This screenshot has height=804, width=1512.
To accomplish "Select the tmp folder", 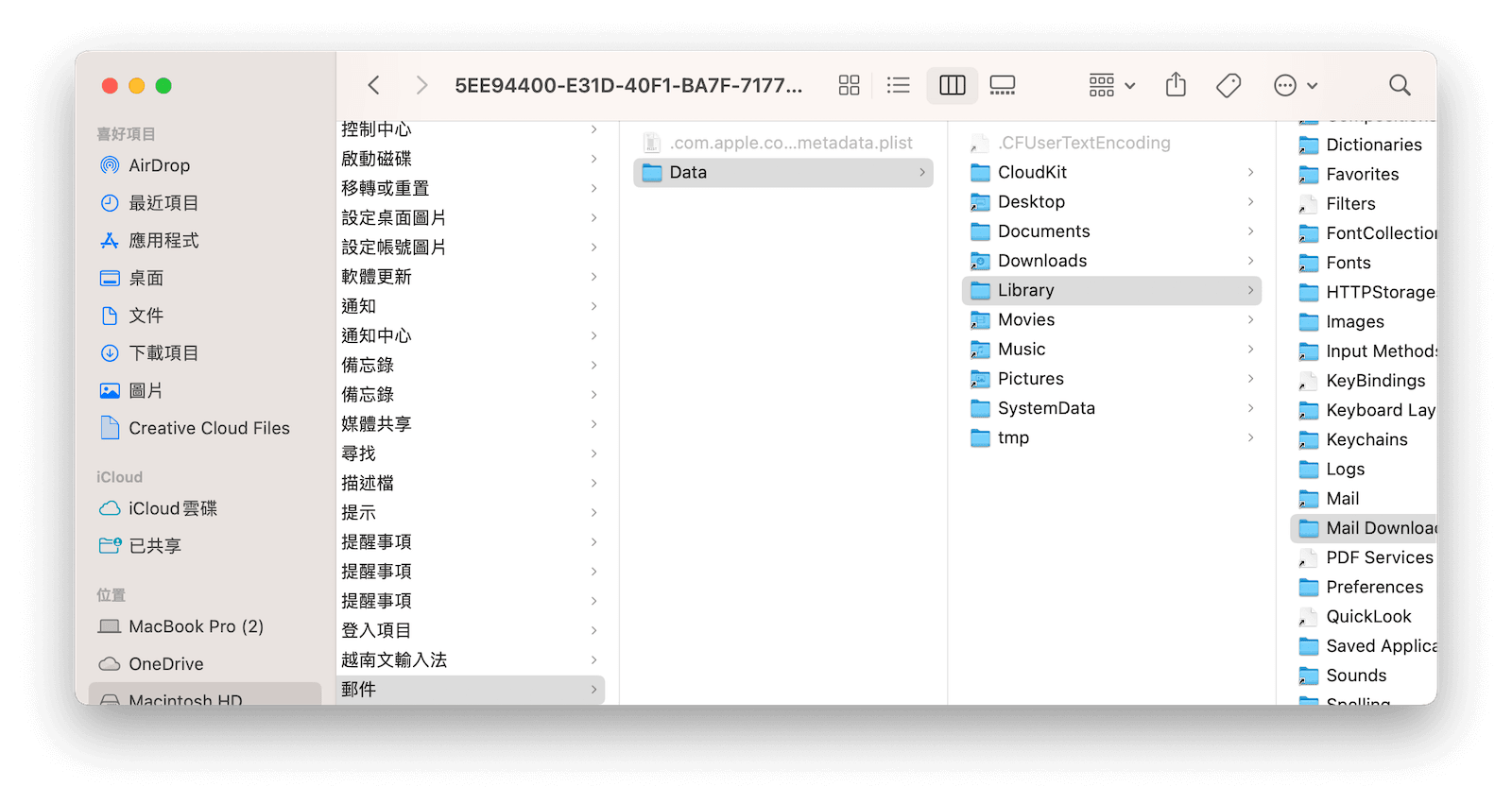I will click(1111, 437).
